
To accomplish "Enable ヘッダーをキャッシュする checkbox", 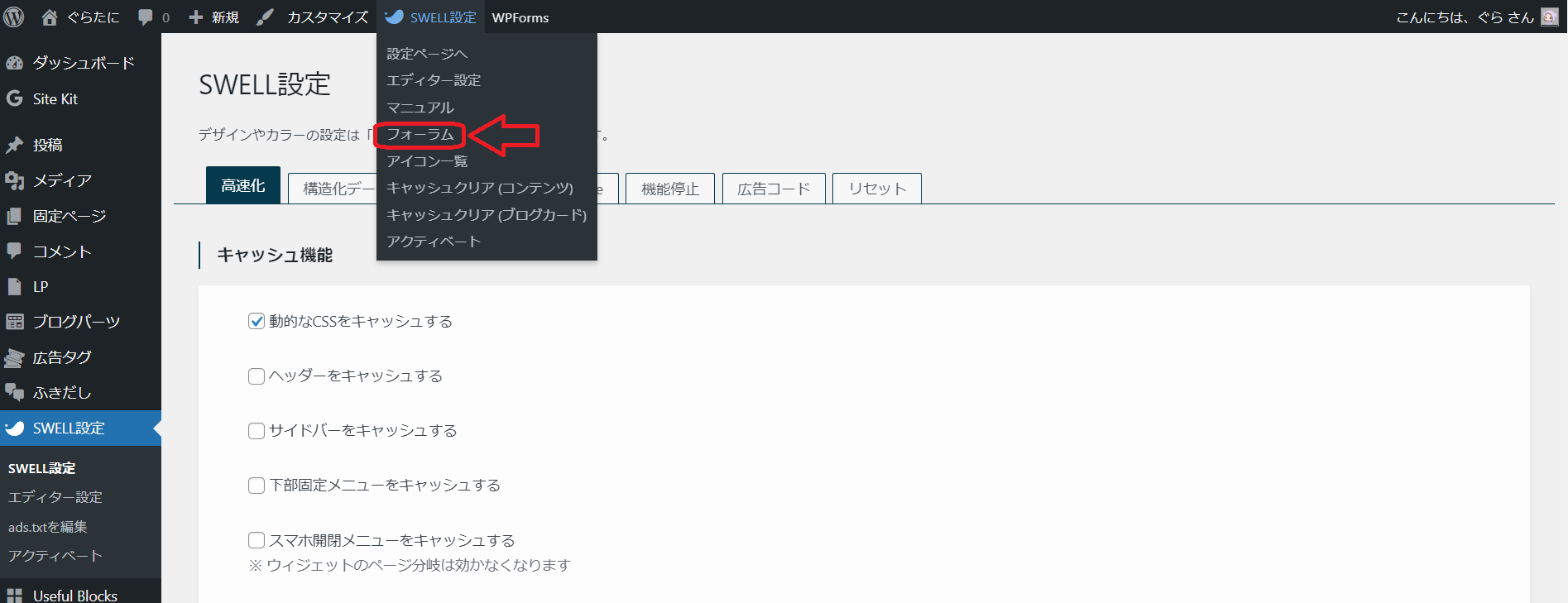I will 257,376.
